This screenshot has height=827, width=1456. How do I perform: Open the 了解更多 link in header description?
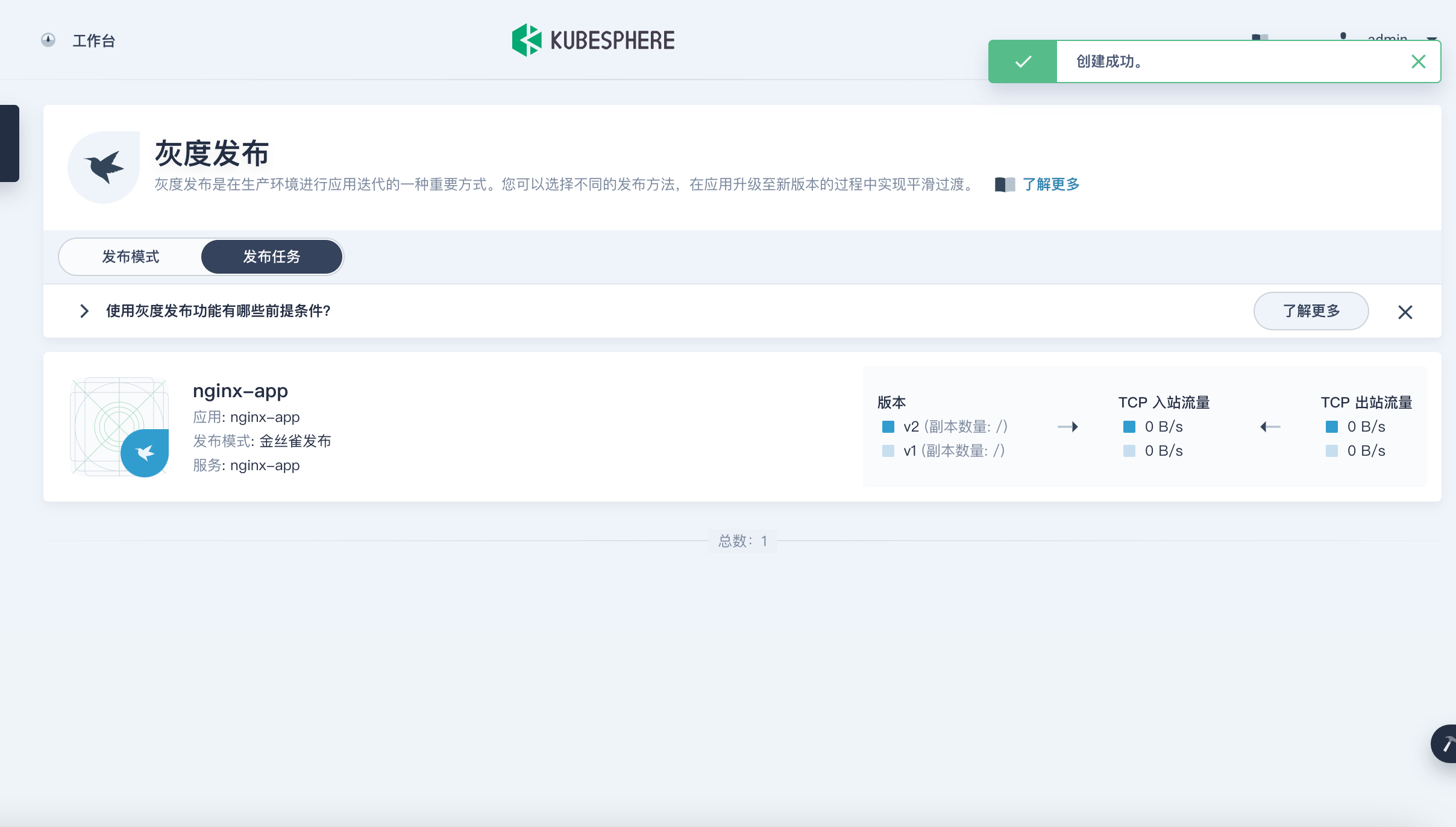coord(1051,184)
